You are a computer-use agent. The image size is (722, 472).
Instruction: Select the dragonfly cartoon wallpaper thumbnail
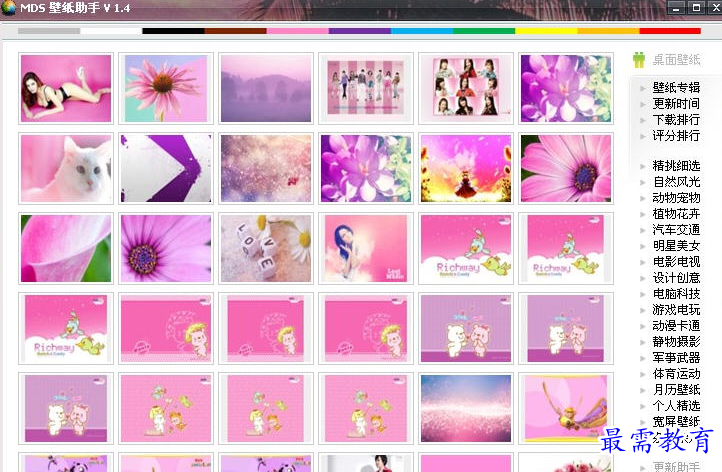pyautogui.click(x=565, y=408)
